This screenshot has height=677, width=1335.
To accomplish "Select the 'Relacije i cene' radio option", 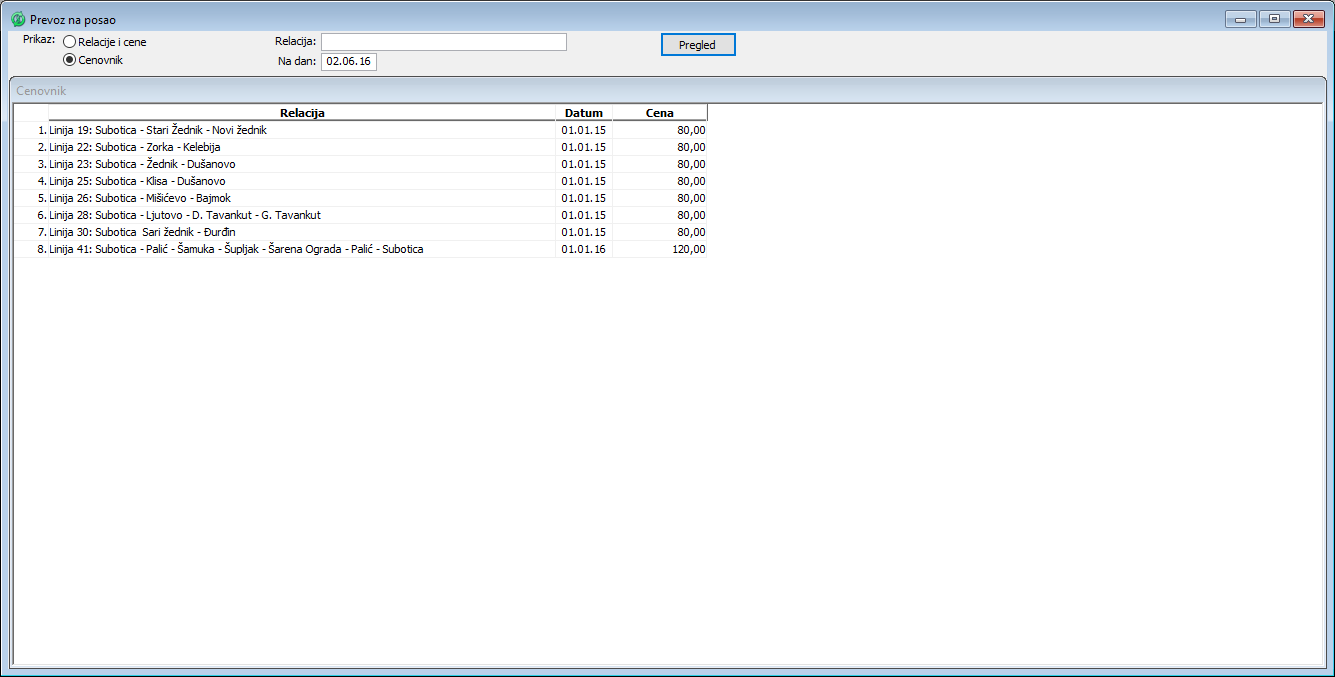I will (x=70, y=42).
